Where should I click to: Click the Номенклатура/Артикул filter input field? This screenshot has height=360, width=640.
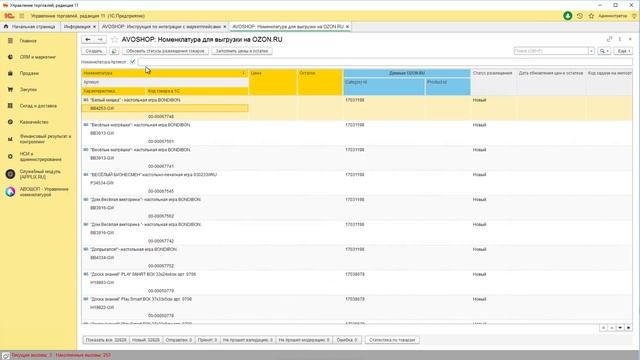(x=385, y=62)
